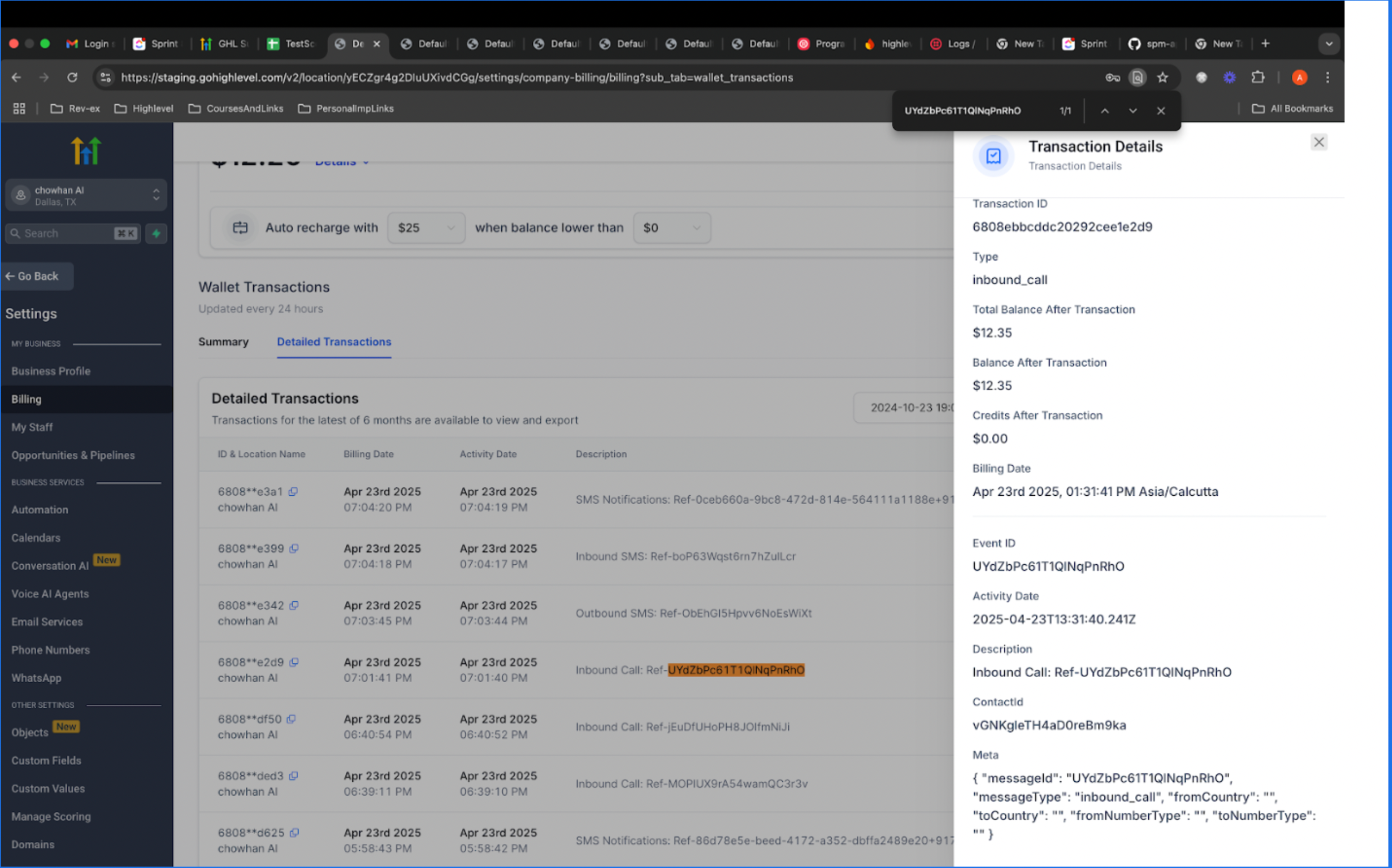The height and width of the screenshot is (868, 1392).
Task: Bookmark this page with the star icon
Action: (x=1162, y=77)
